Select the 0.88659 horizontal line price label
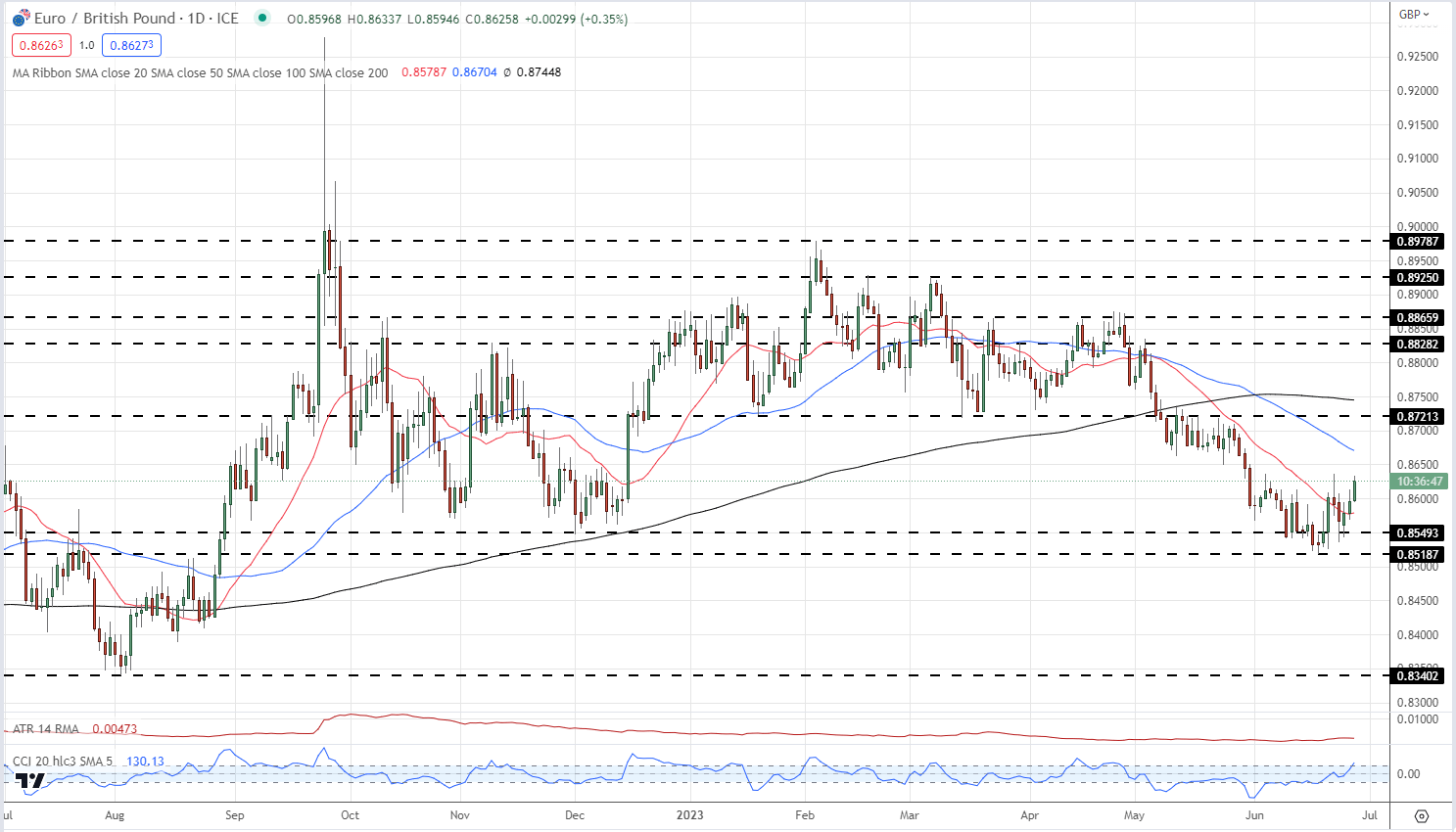 (1417, 318)
